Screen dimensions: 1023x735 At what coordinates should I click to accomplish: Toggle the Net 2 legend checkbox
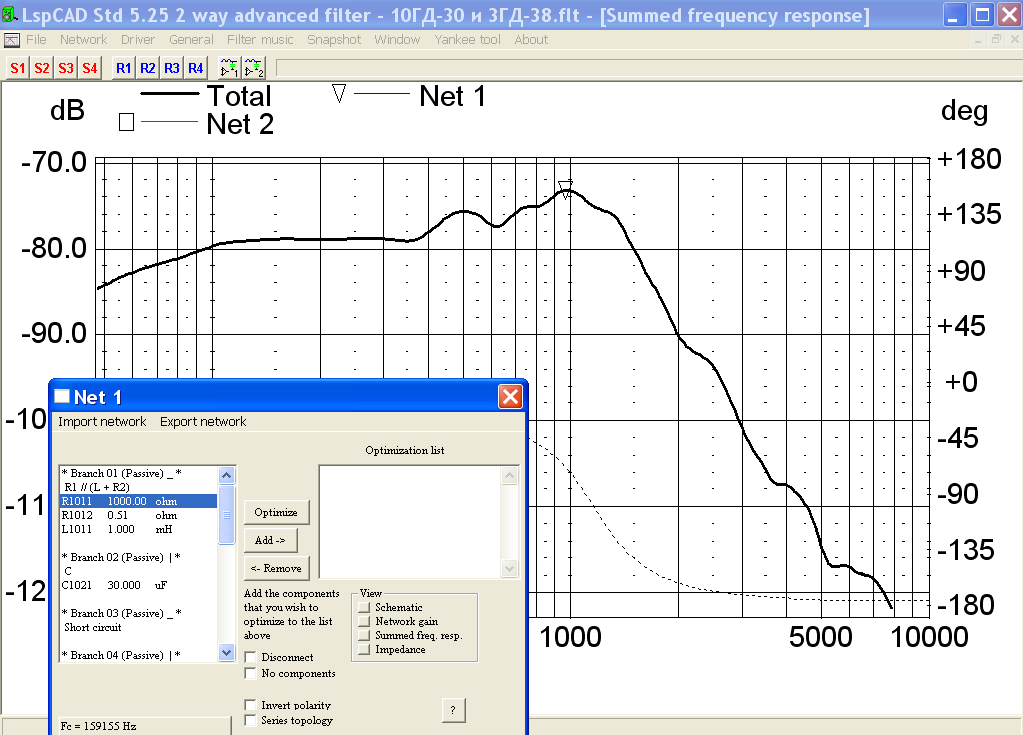tap(127, 122)
